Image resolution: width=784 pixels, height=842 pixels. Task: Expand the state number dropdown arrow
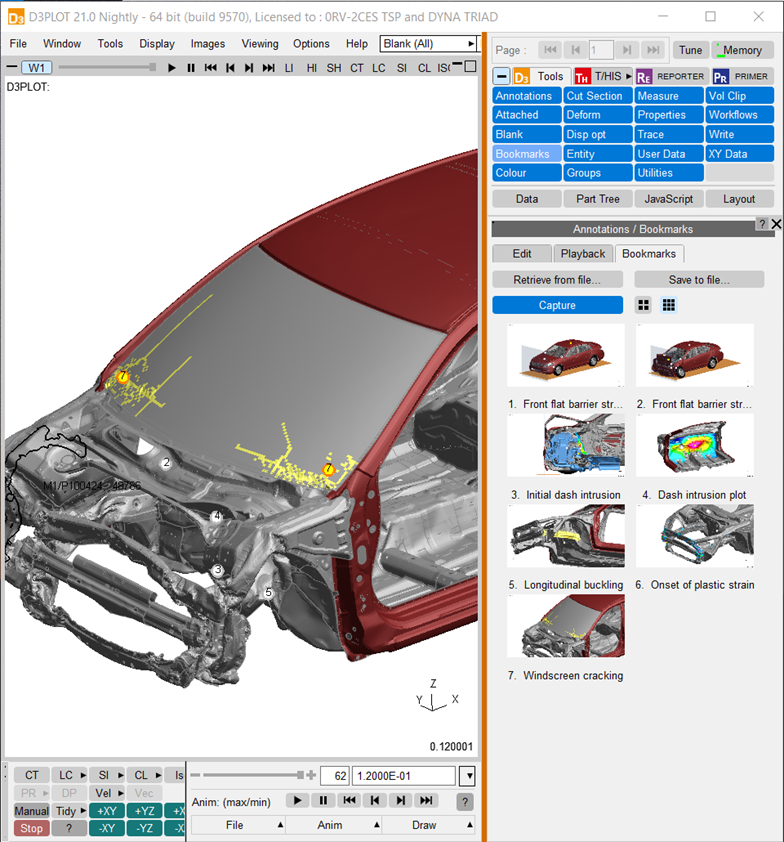(469, 776)
